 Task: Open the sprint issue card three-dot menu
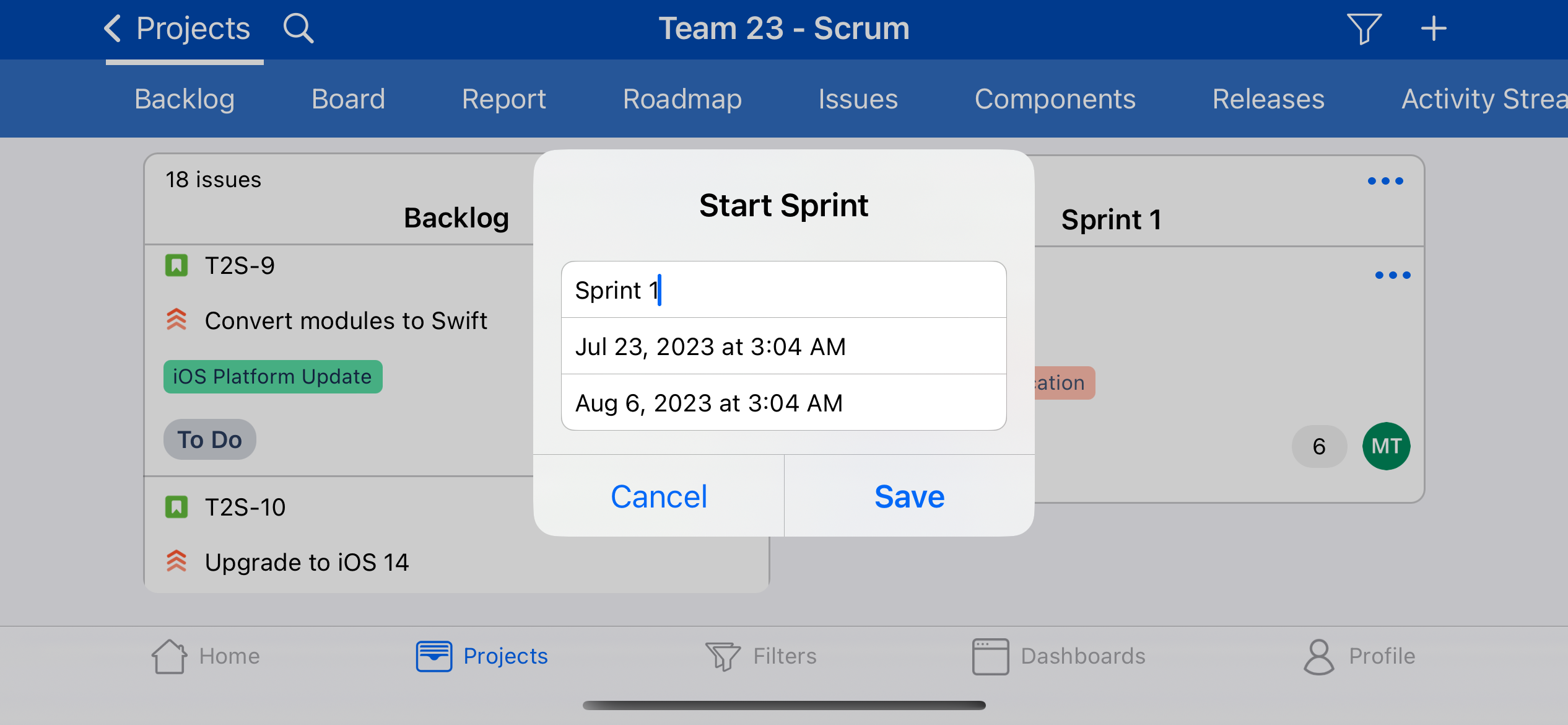(x=1393, y=275)
